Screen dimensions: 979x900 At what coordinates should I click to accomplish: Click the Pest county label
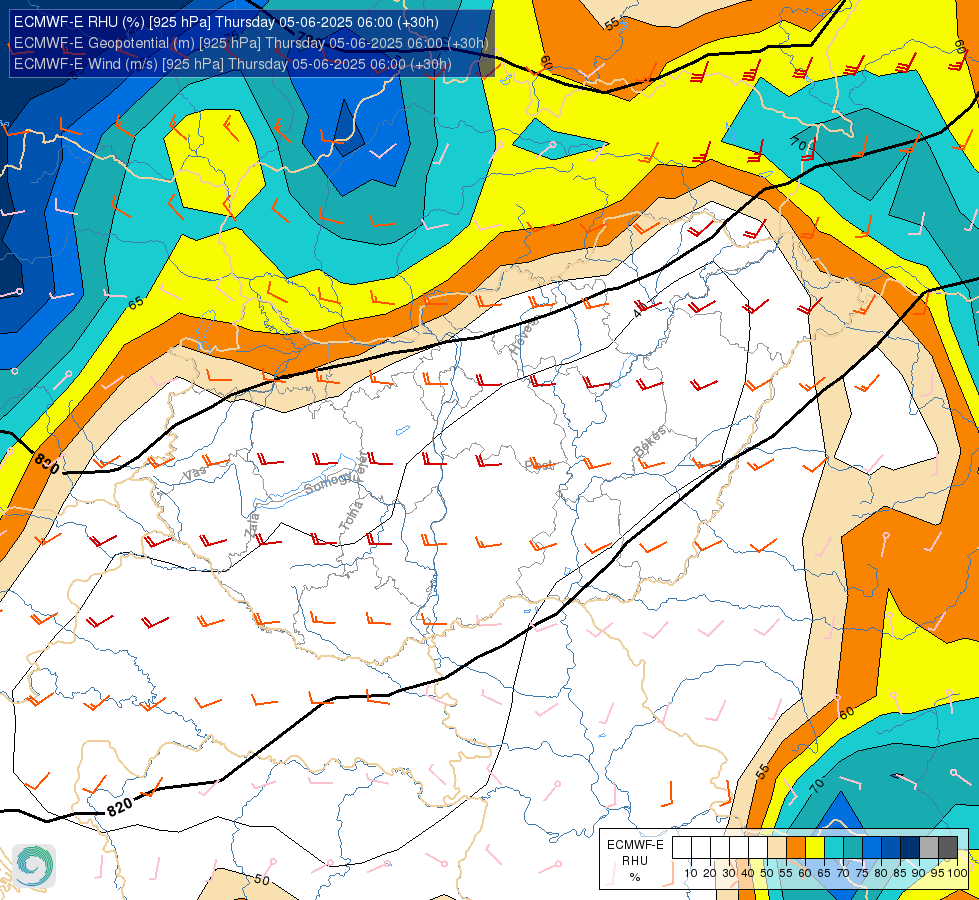(539, 465)
